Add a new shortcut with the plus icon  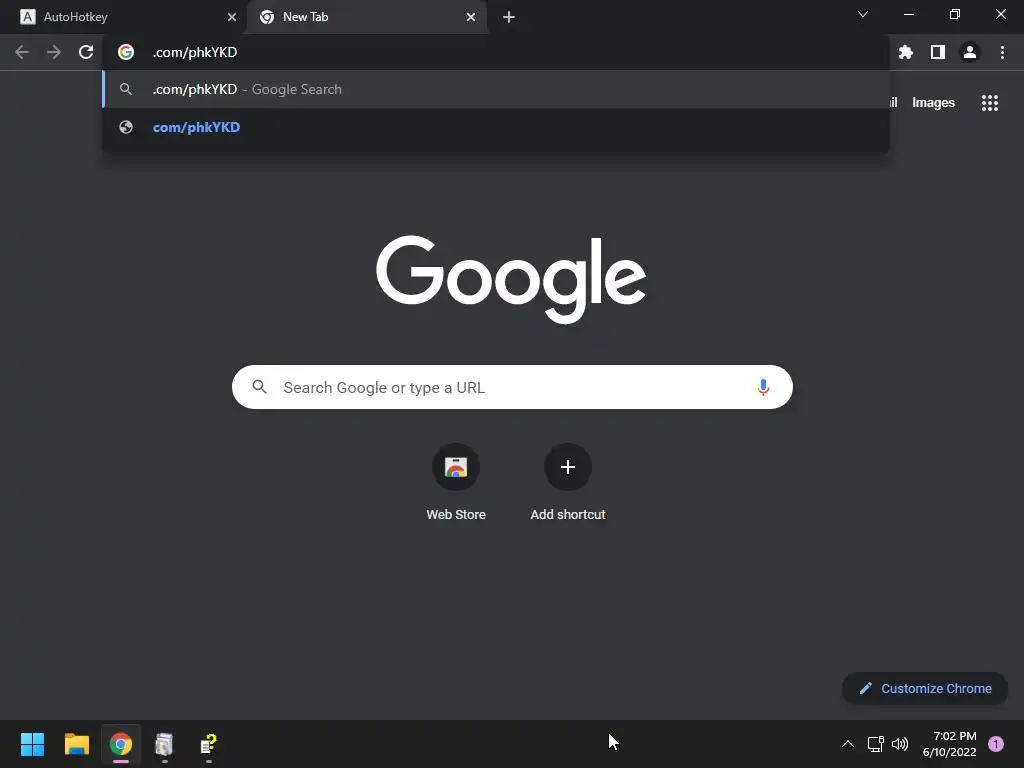coord(568,467)
